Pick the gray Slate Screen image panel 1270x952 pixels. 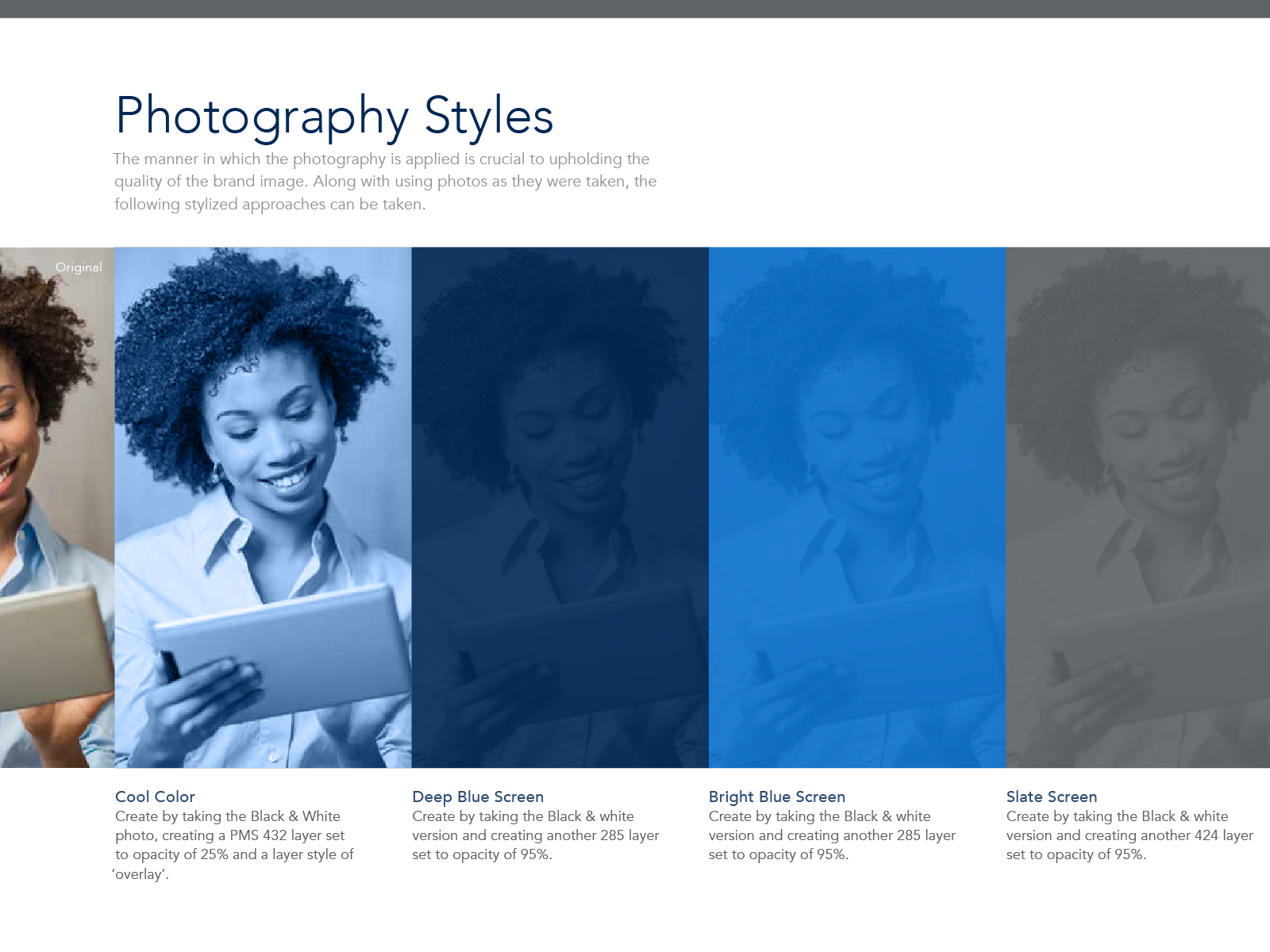pyautogui.click(x=1137, y=508)
